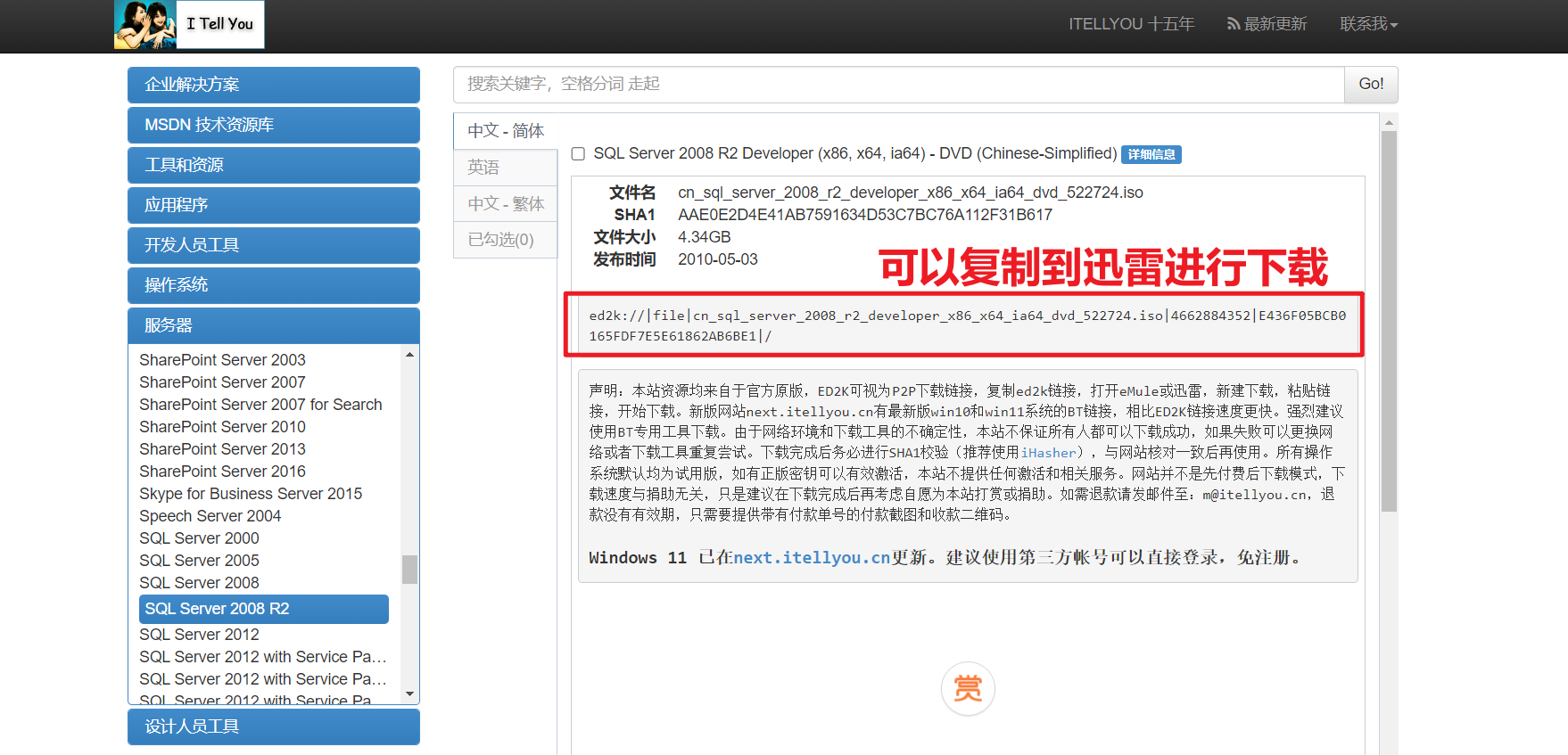
Task: Expand the 设计人员工具 category
Action: 274,726
